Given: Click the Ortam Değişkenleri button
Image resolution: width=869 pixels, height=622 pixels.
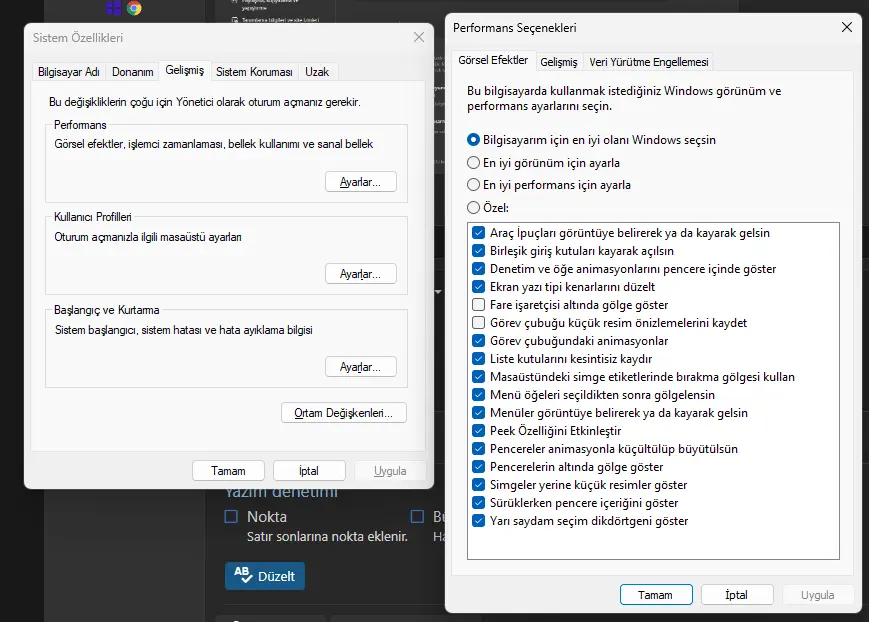Looking at the screenshot, I should tap(344, 413).
